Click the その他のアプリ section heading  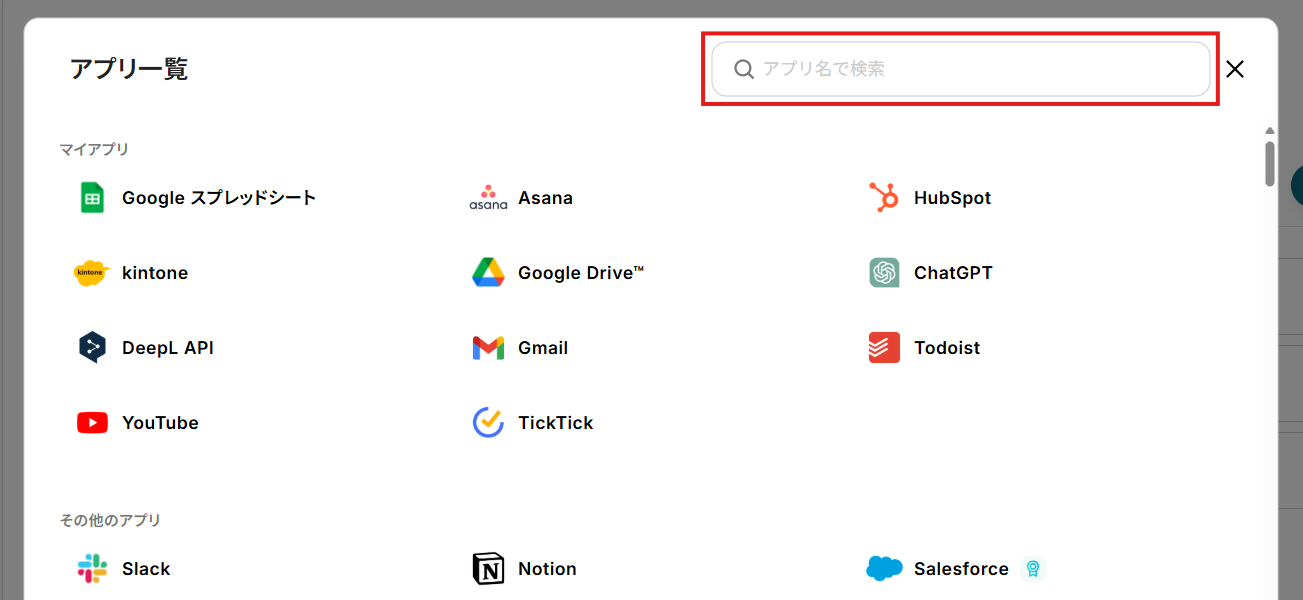point(110,521)
